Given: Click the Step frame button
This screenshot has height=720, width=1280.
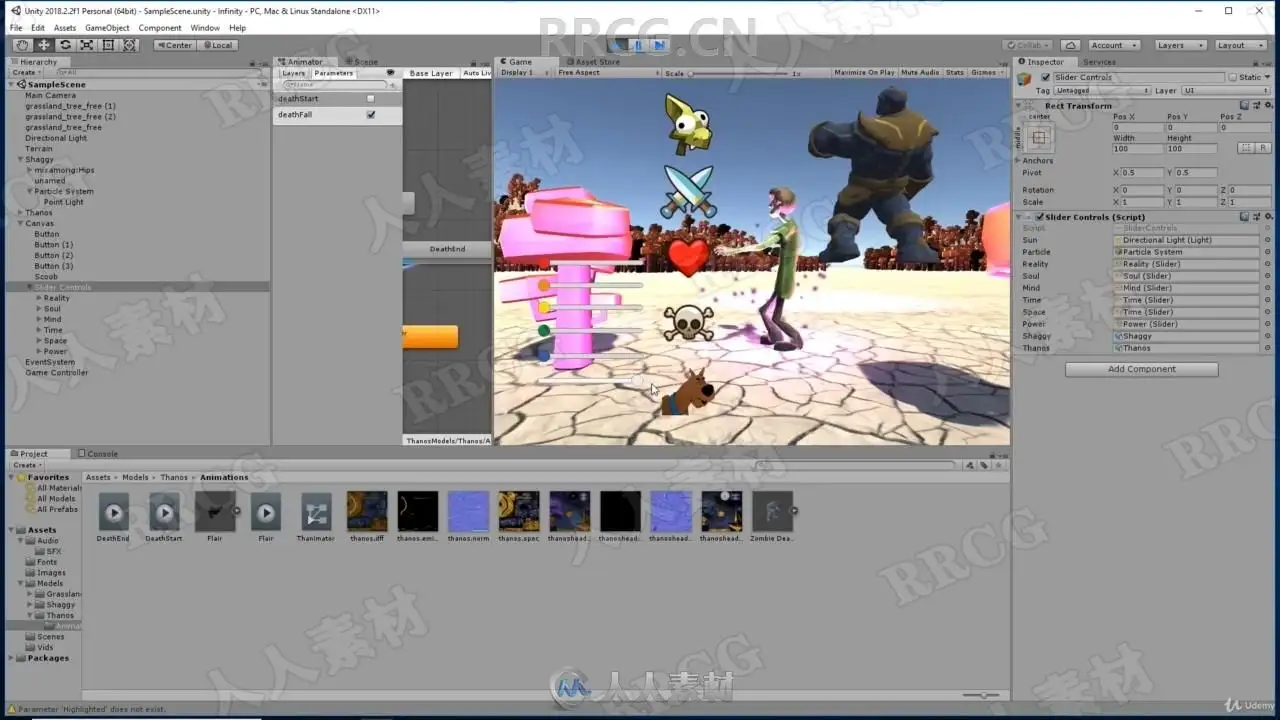Looking at the screenshot, I should click(659, 45).
